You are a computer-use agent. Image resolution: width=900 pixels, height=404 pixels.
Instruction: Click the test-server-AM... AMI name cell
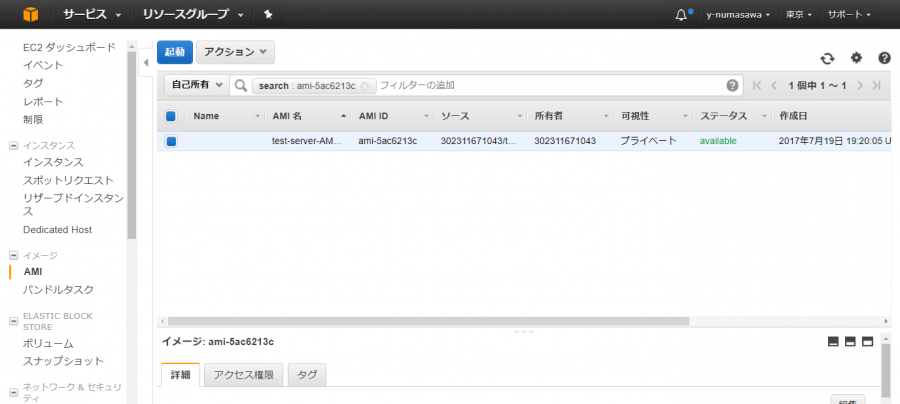coord(307,141)
